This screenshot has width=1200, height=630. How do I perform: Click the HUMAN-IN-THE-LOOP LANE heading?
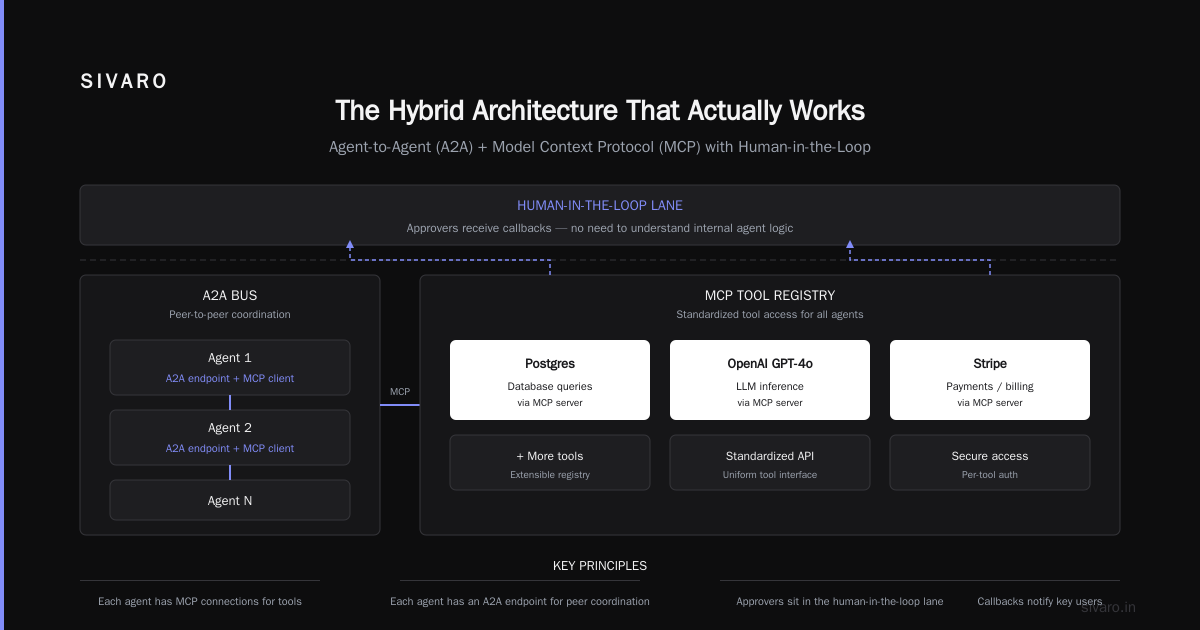[x=600, y=205]
